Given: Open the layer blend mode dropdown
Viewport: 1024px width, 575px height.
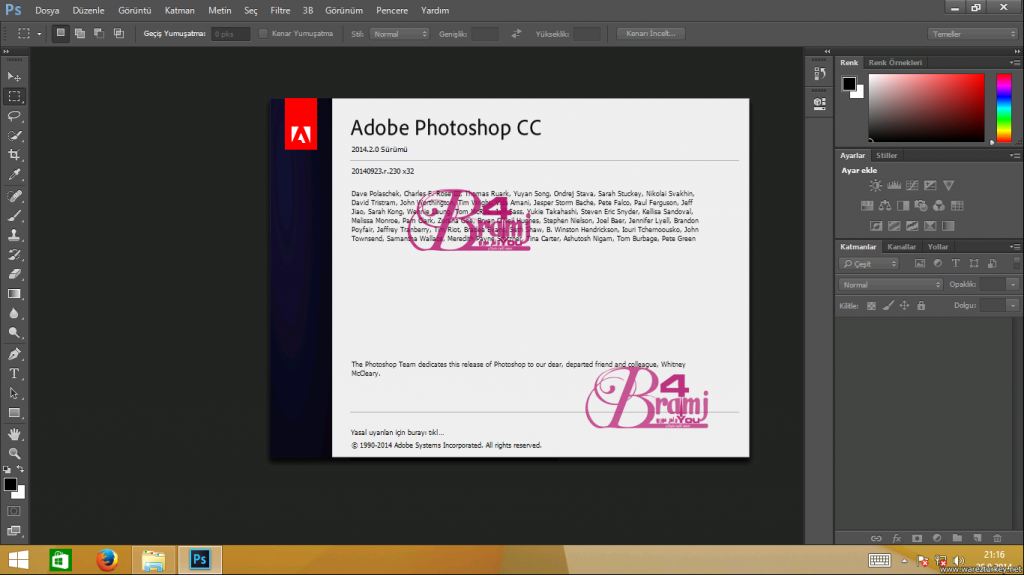Looking at the screenshot, I should [889, 284].
